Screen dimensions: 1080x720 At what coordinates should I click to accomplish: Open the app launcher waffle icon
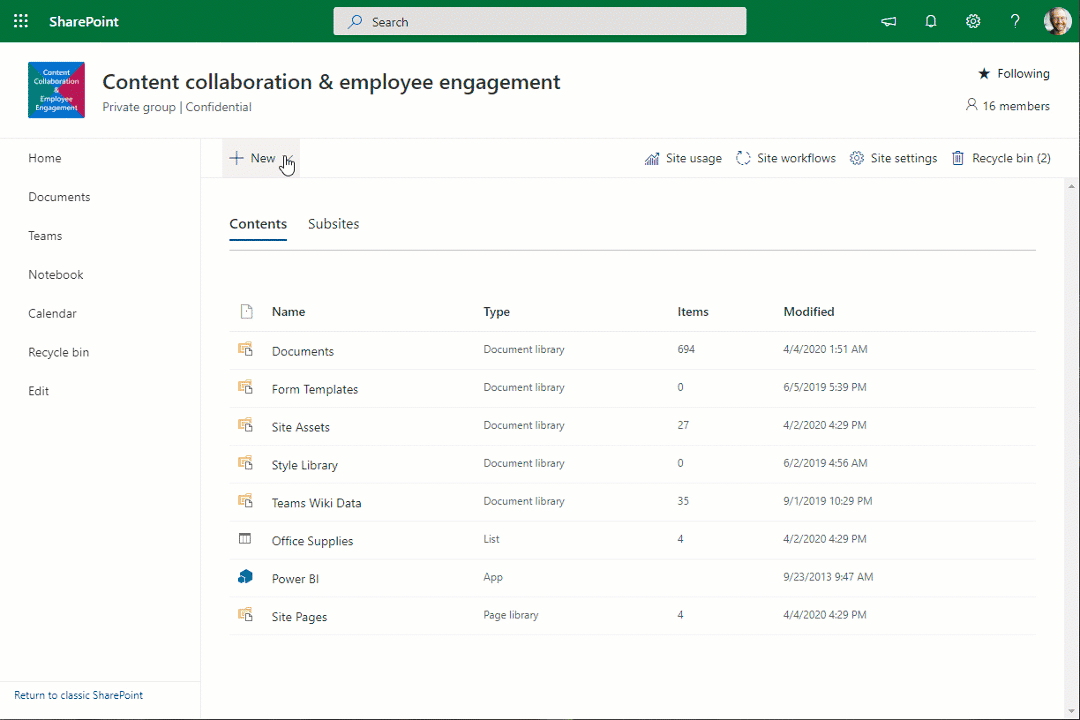pyautogui.click(x=21, y=21)
